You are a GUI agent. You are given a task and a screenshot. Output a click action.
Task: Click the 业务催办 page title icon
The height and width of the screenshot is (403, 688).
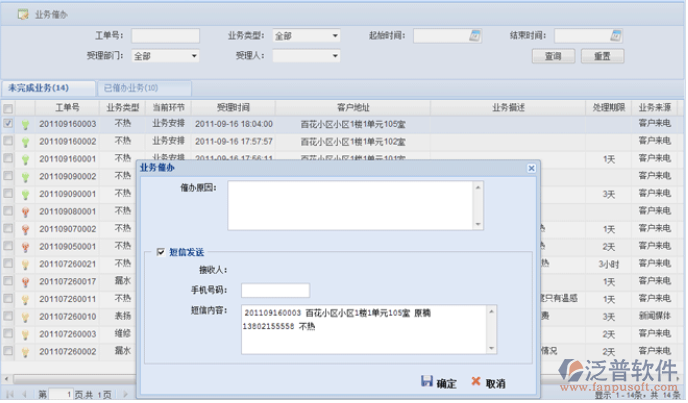[23, 14]
